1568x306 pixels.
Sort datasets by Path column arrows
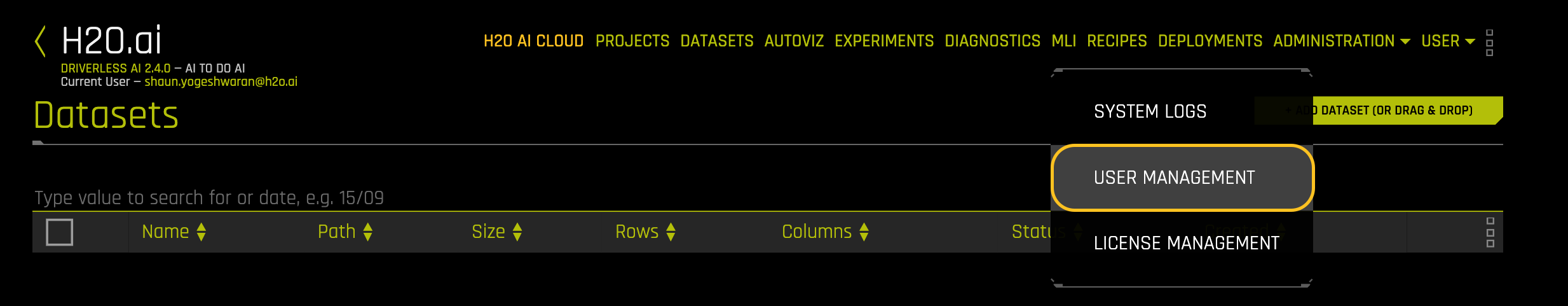tap(368, 232)
